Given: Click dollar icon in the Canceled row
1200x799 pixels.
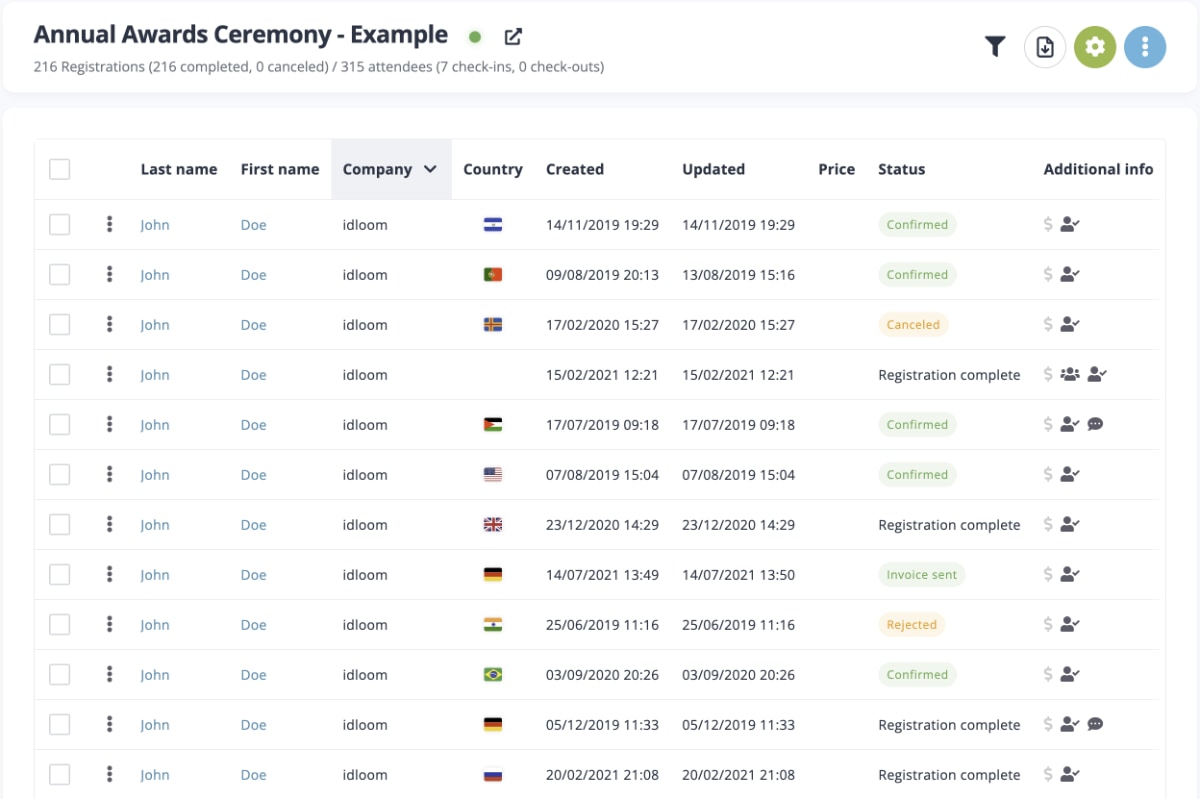Looking at the screenshot, I should point(1048,325).
